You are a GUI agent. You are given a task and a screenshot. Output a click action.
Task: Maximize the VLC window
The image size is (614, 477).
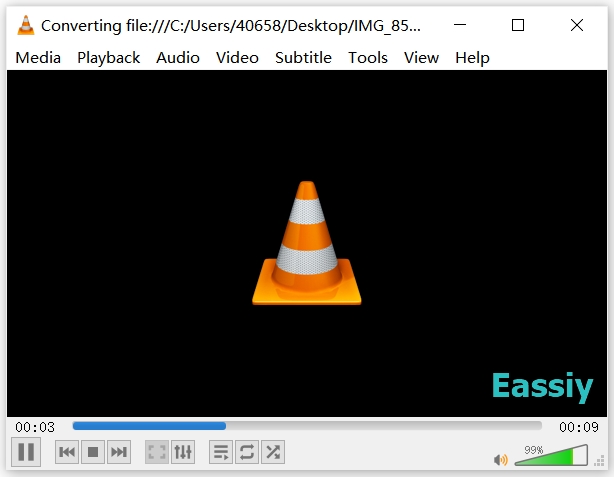click(518, 25)
